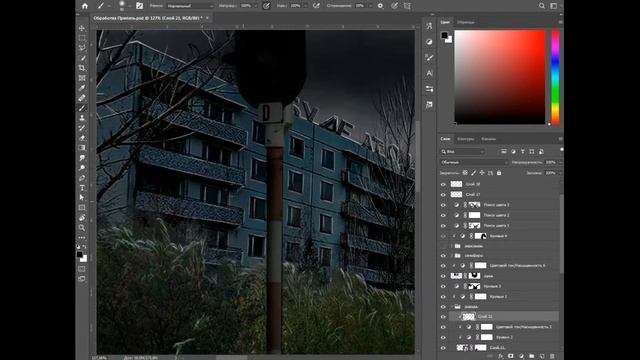Image resolution: width=640 pixels, height=360 pixels.
Task: Hide the Цветовой тон/Насыщенность 6 layer
Action: click(x=443, y=266)
